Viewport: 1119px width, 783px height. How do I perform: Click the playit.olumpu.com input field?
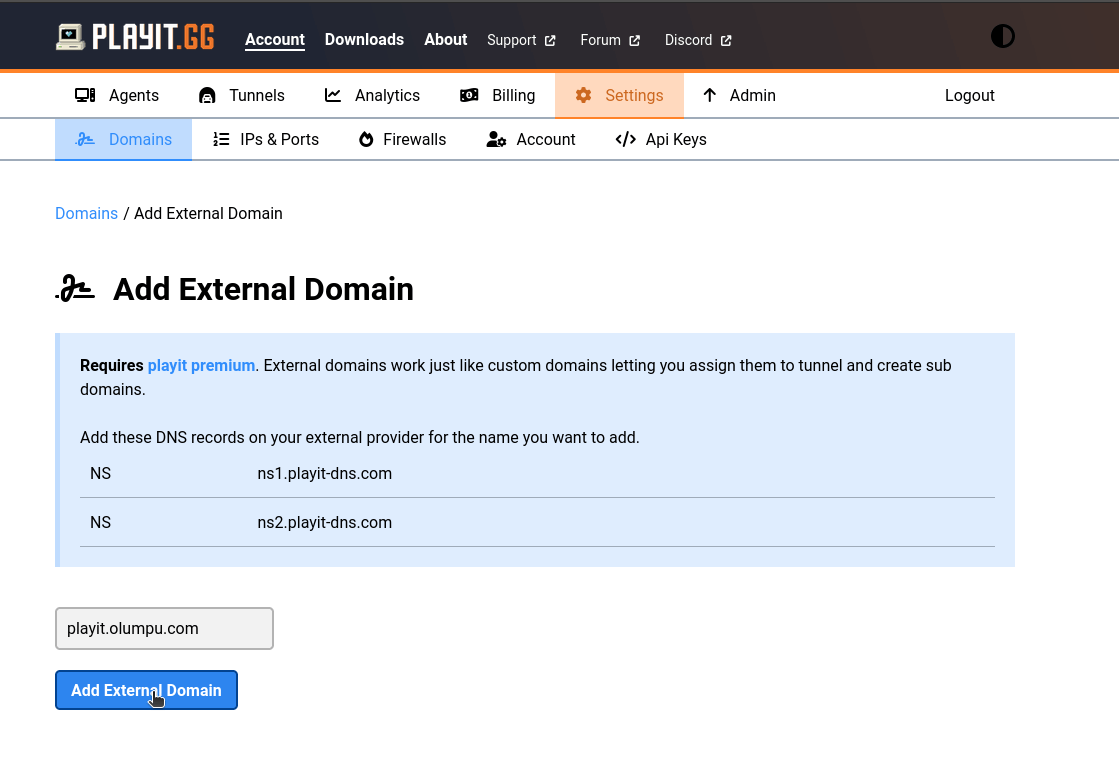pos(164,628)
